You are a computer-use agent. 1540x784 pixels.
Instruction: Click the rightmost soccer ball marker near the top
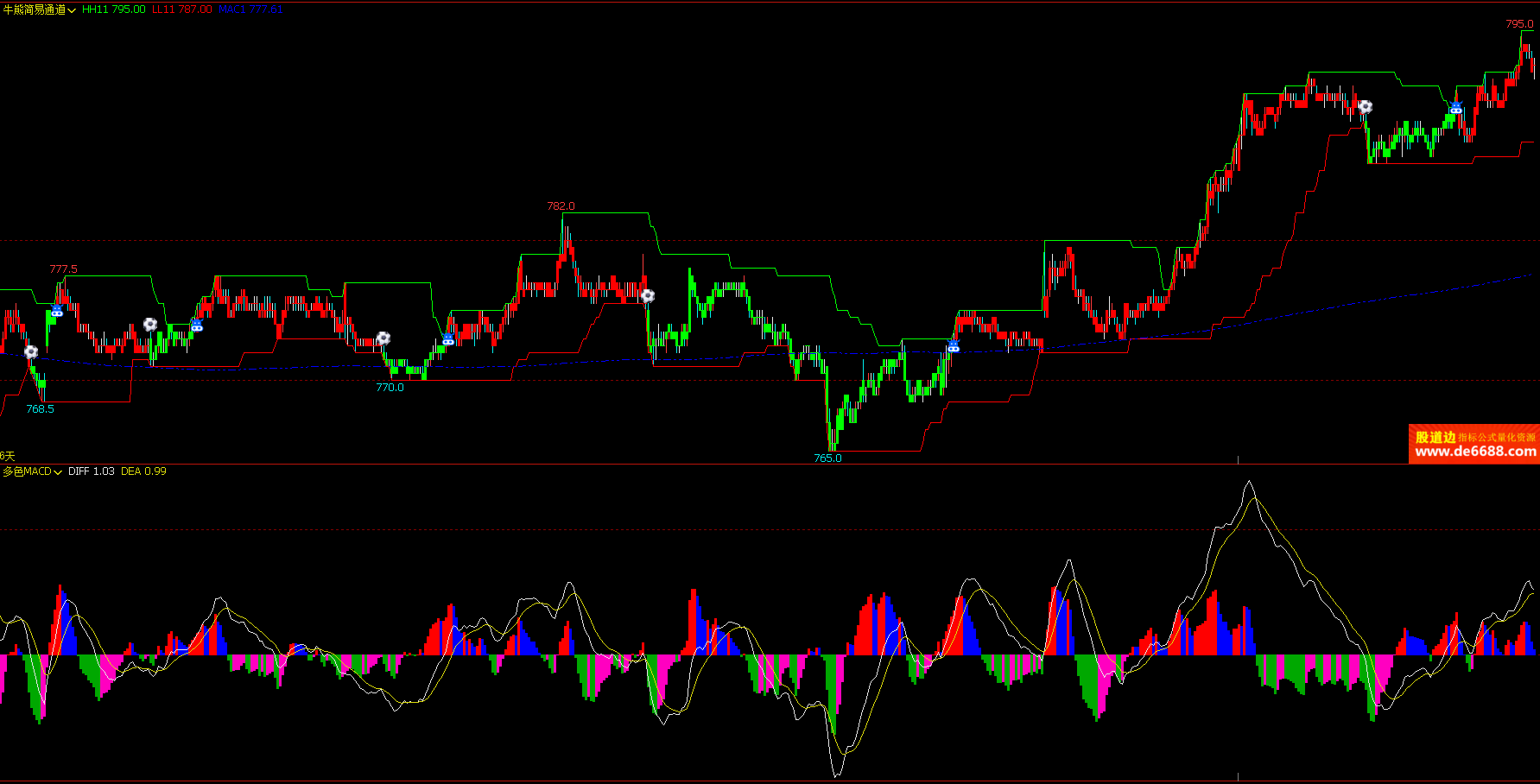[x=1365, y=107]
